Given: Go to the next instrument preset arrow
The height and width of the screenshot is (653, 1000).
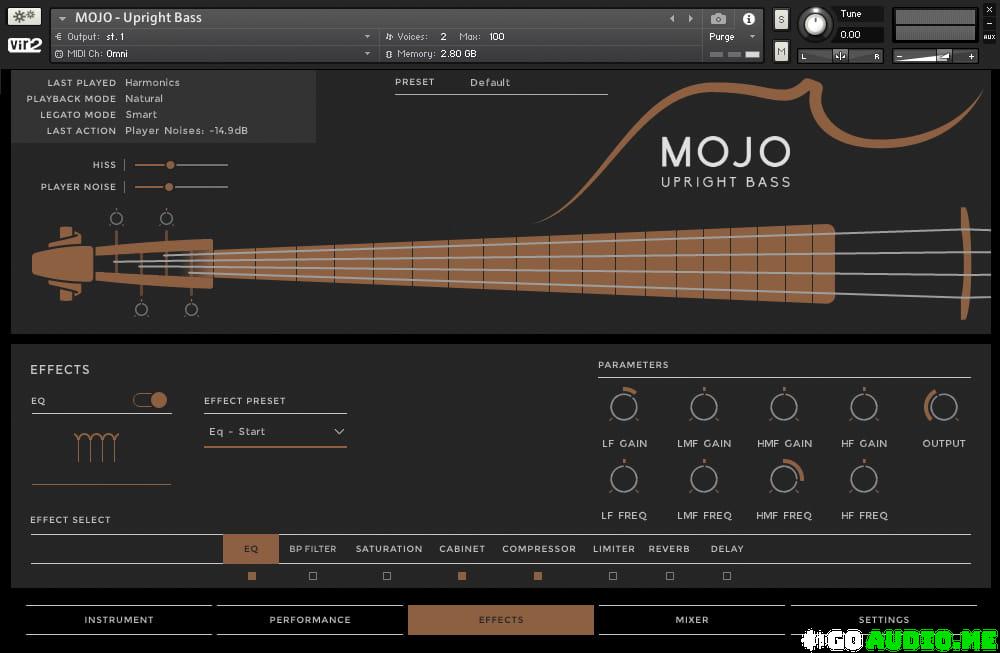Looking at the screenshot, I should pos(691,18).
